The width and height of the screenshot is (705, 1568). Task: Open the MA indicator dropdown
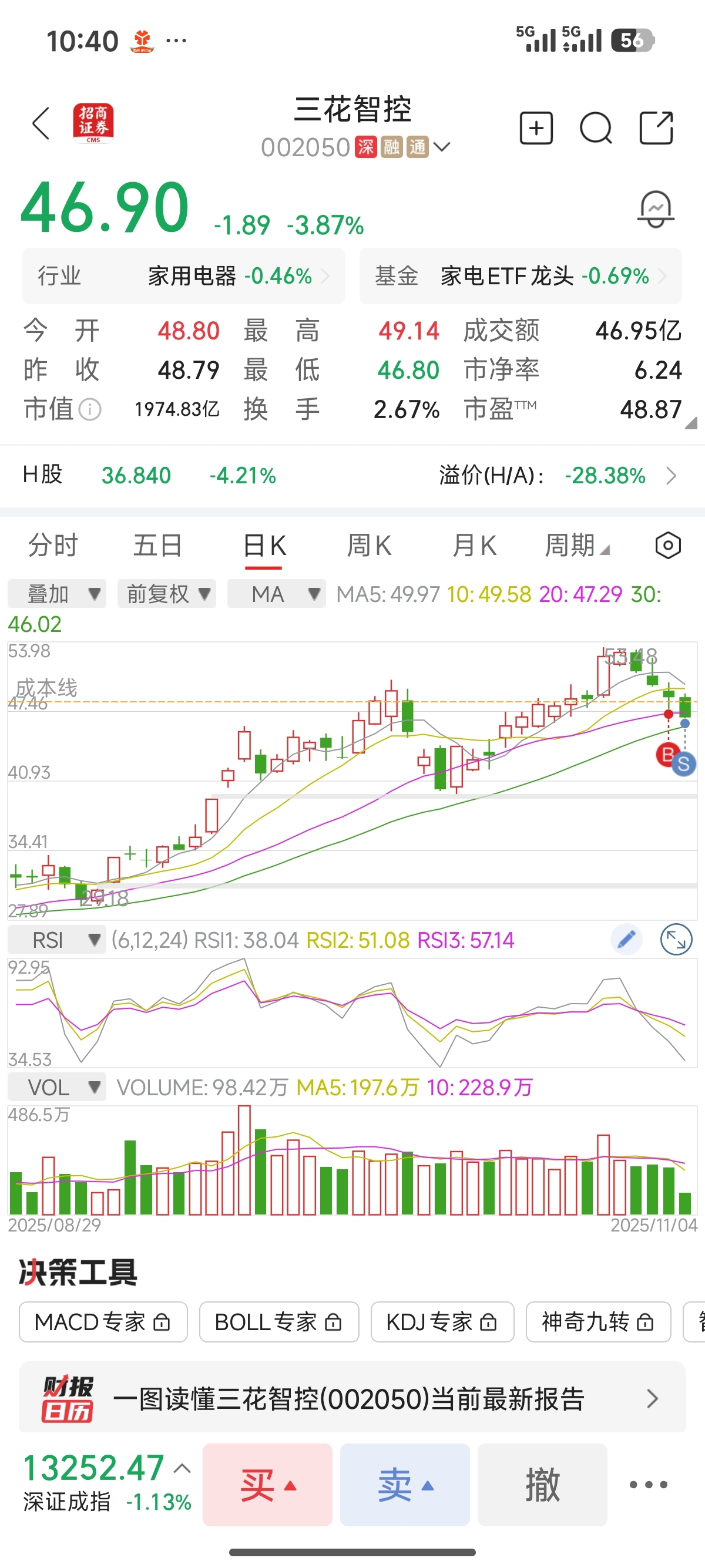(x=276, y=594)
